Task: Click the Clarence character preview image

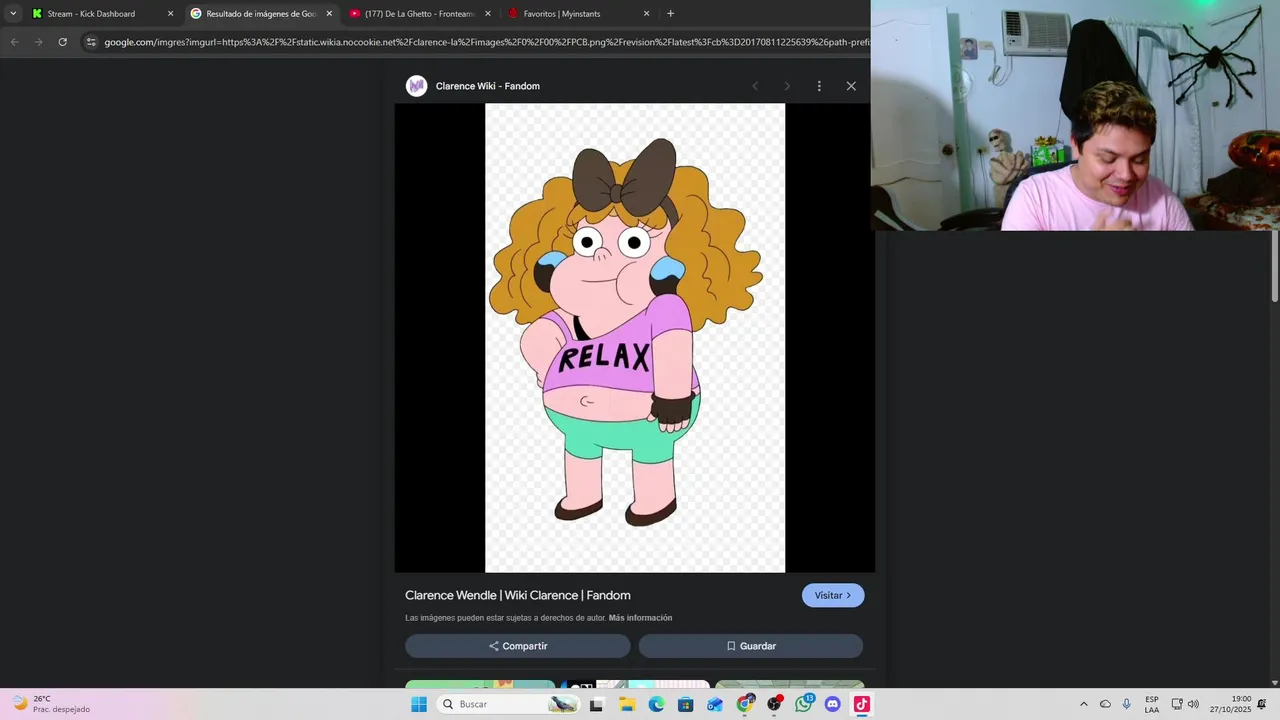Action: tap(635, 338)
